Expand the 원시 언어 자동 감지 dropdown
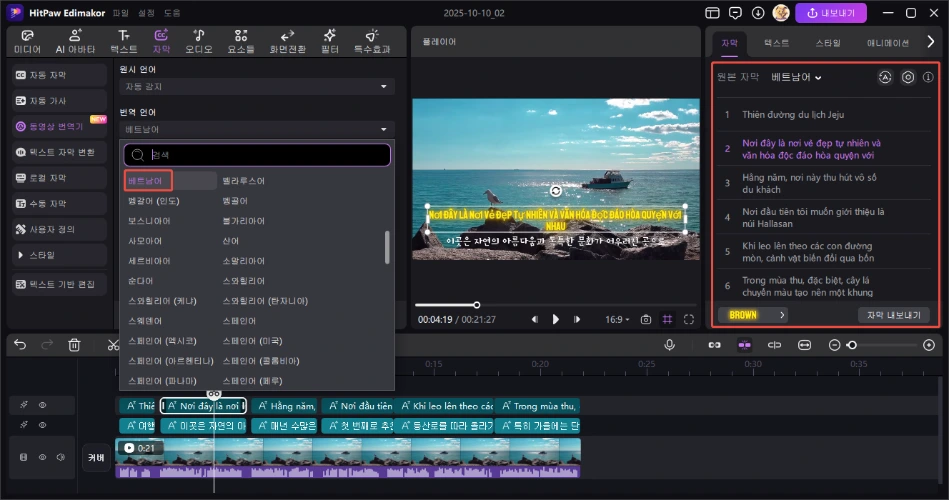The height and width of the screenshot is (500, 949). (257, 87)
